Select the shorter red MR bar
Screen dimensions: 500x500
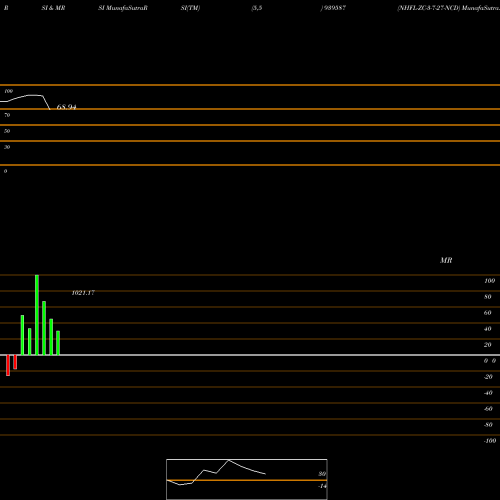(15, 362)
